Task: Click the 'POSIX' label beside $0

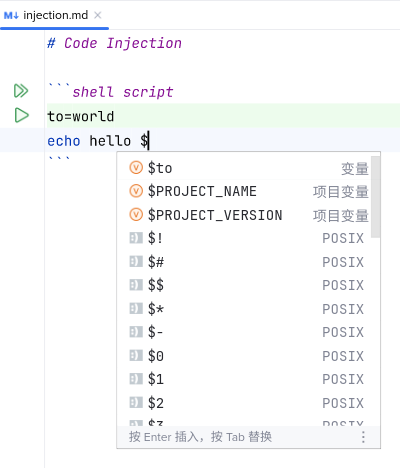Action: tap(343, 356)
